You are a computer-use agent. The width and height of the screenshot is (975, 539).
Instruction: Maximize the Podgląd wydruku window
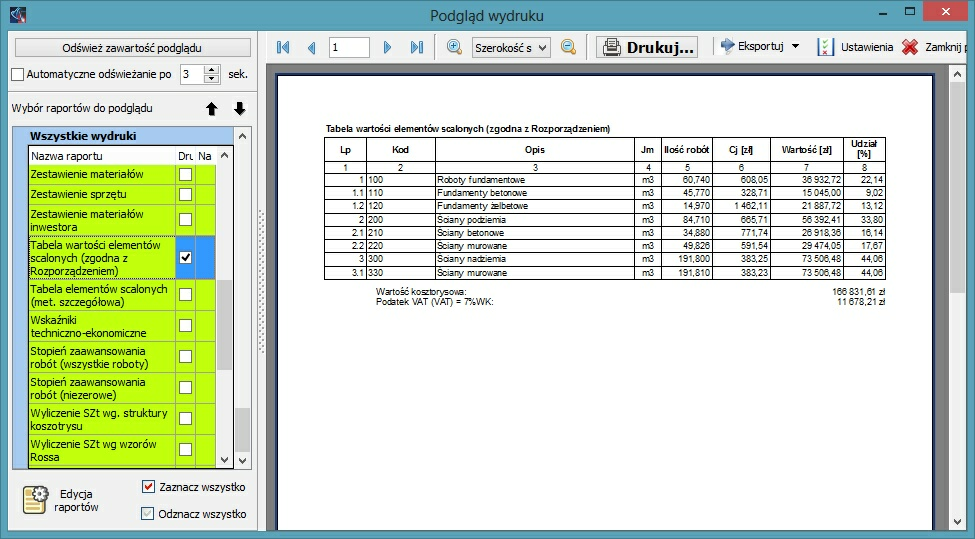910,12
